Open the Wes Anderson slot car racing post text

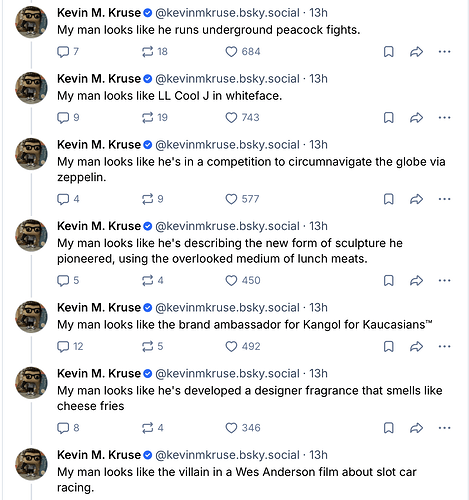click(237, 480)
